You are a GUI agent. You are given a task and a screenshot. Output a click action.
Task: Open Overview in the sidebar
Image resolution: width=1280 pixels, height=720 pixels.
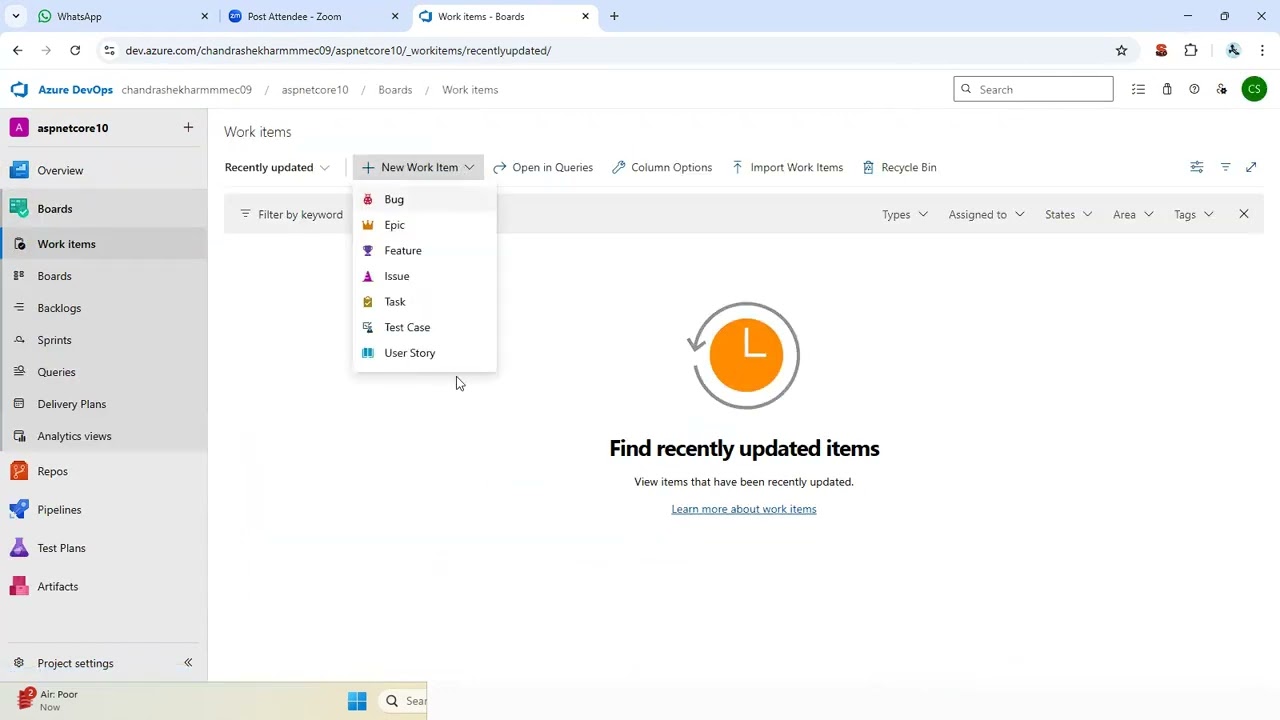104,170
